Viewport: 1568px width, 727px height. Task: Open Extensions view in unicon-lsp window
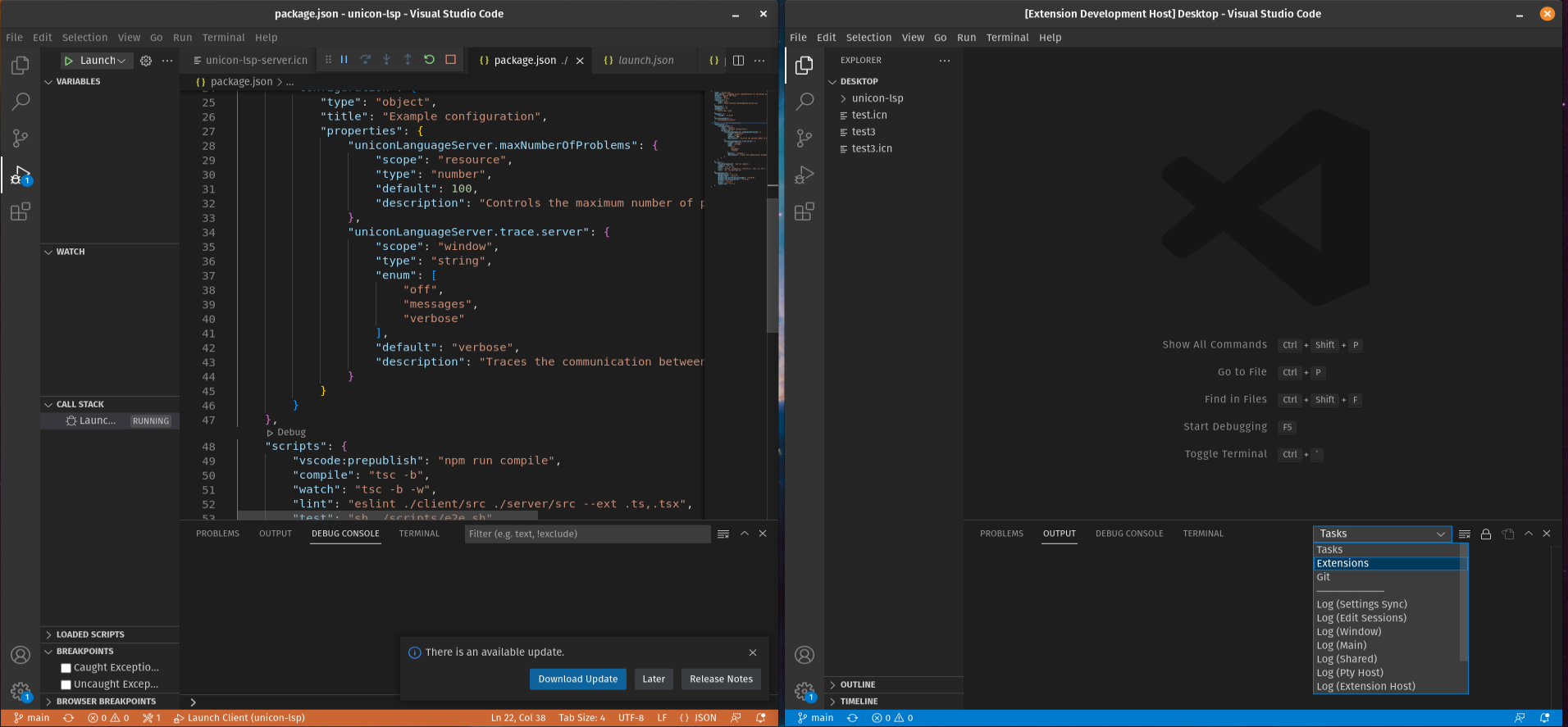coord(21,211)
